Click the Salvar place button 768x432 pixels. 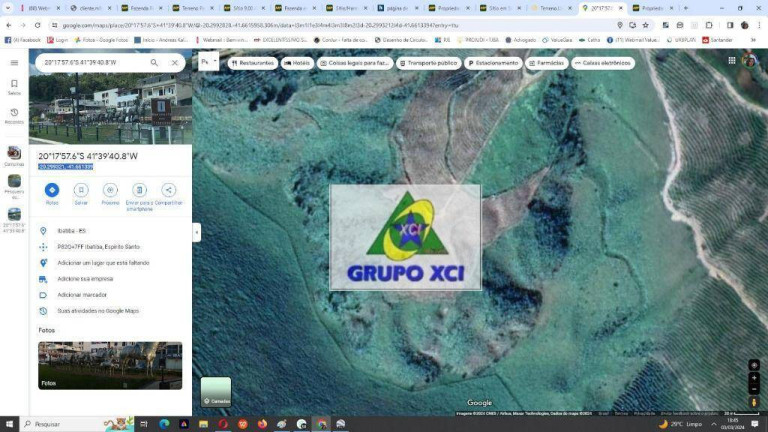(x=81, y=194)
